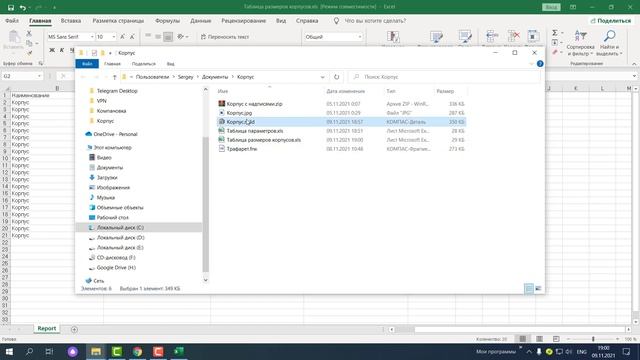Image resolution: width=640 pixels, height=360 pixels.
Task: Toggle bold (Ж) formatting
Action: [x=52, y=50]
